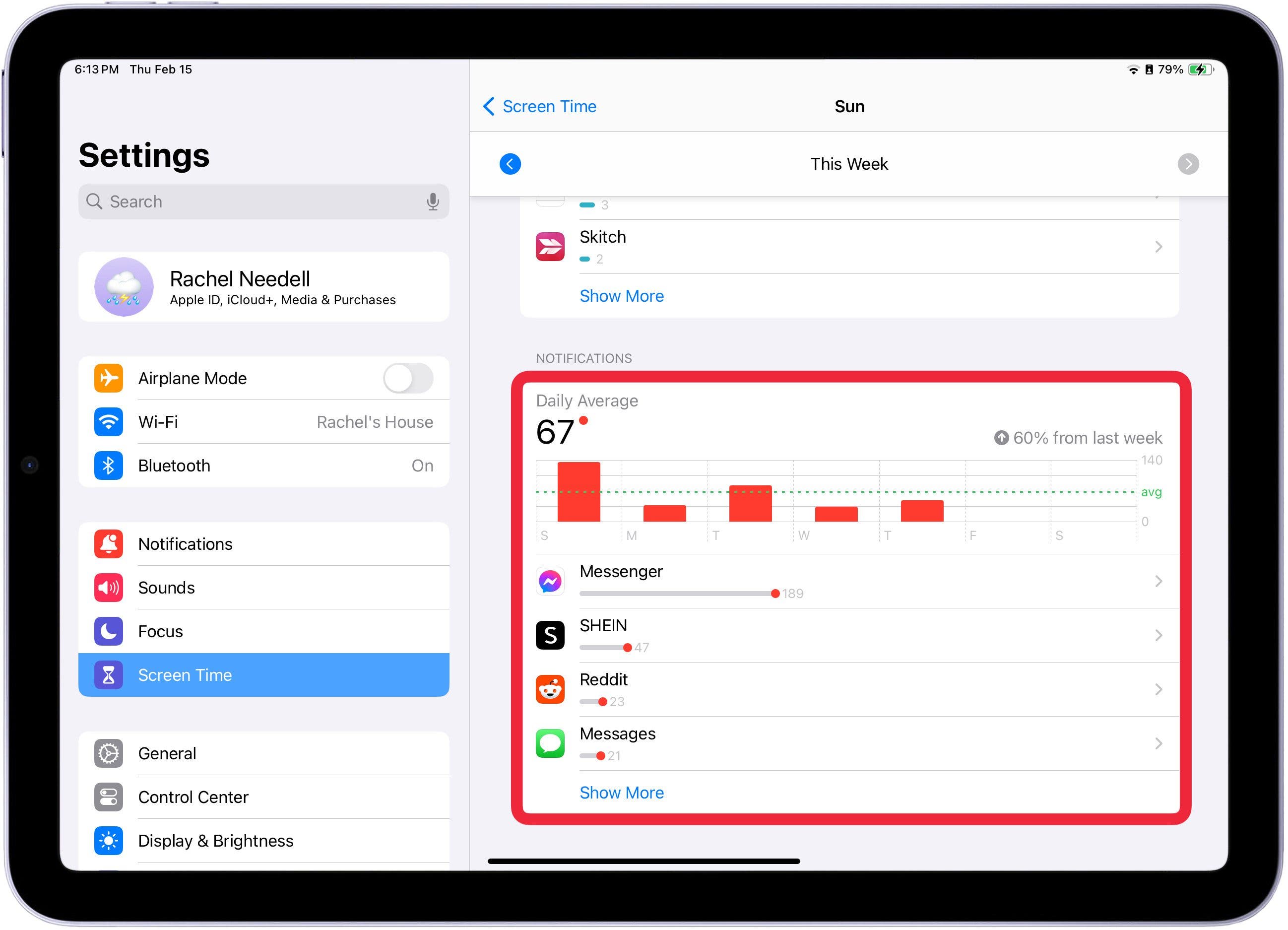Tap the SHEIN app icon
This screenshot has height=930, width=1288.
(x=550, y=635)
